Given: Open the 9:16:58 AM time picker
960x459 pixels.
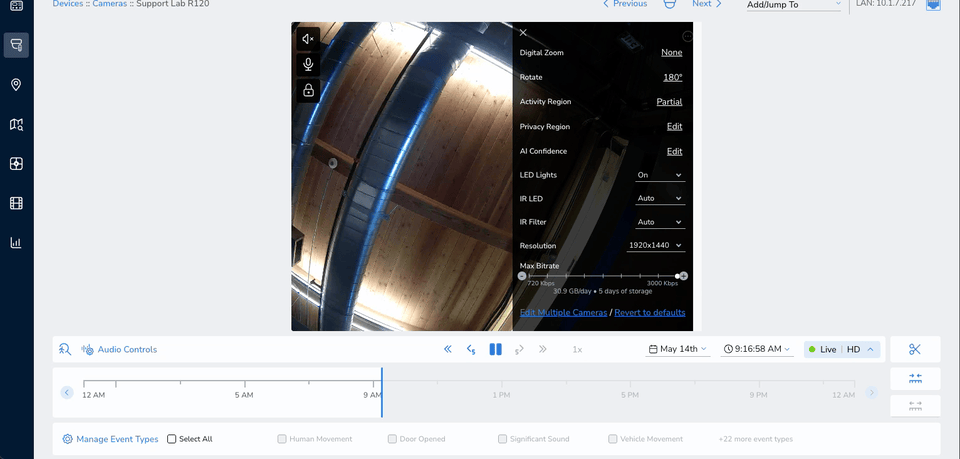Looking at the screenshot, I should (x=757, y=349).
